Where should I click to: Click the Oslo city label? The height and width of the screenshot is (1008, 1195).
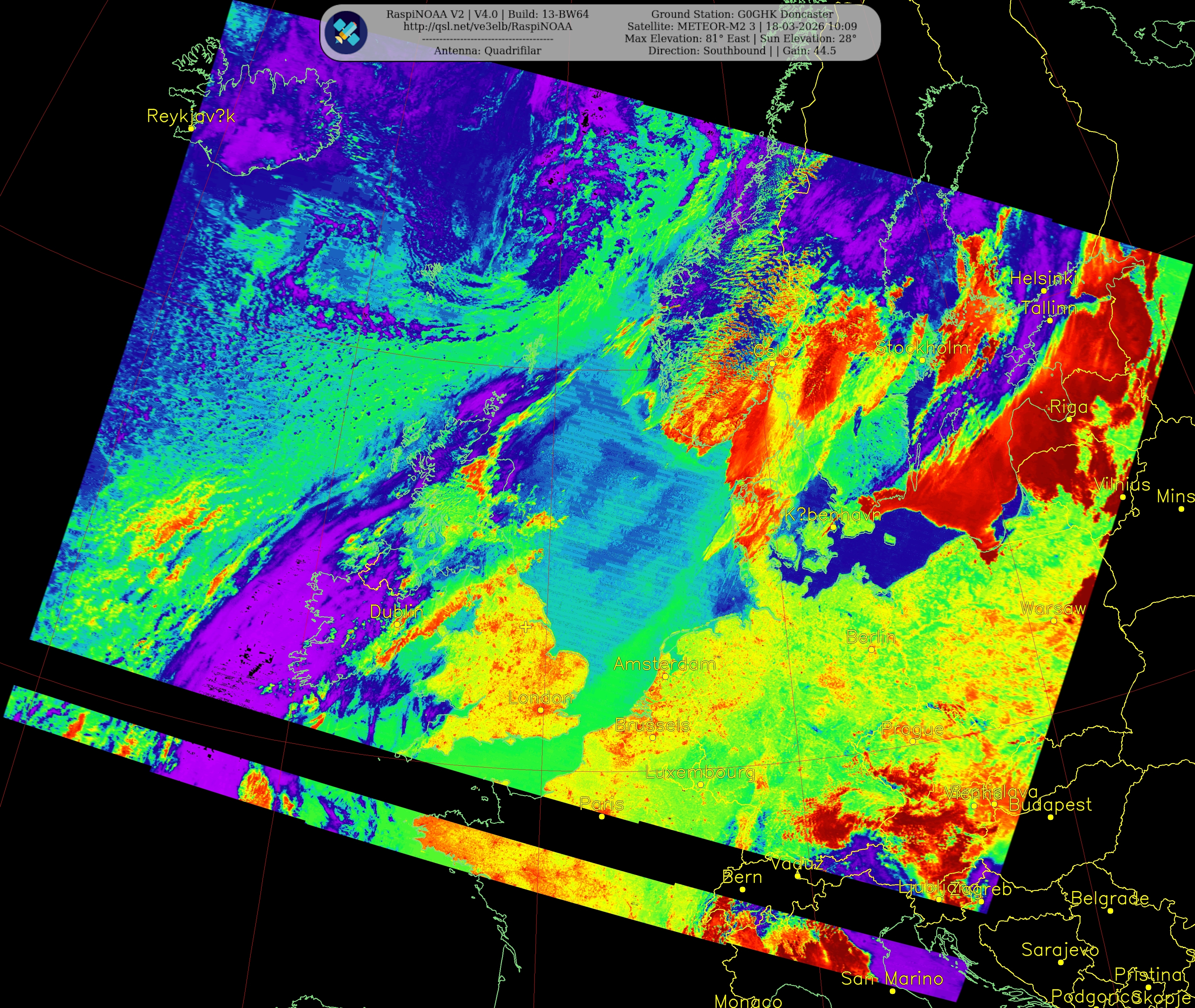coord(772,351)
